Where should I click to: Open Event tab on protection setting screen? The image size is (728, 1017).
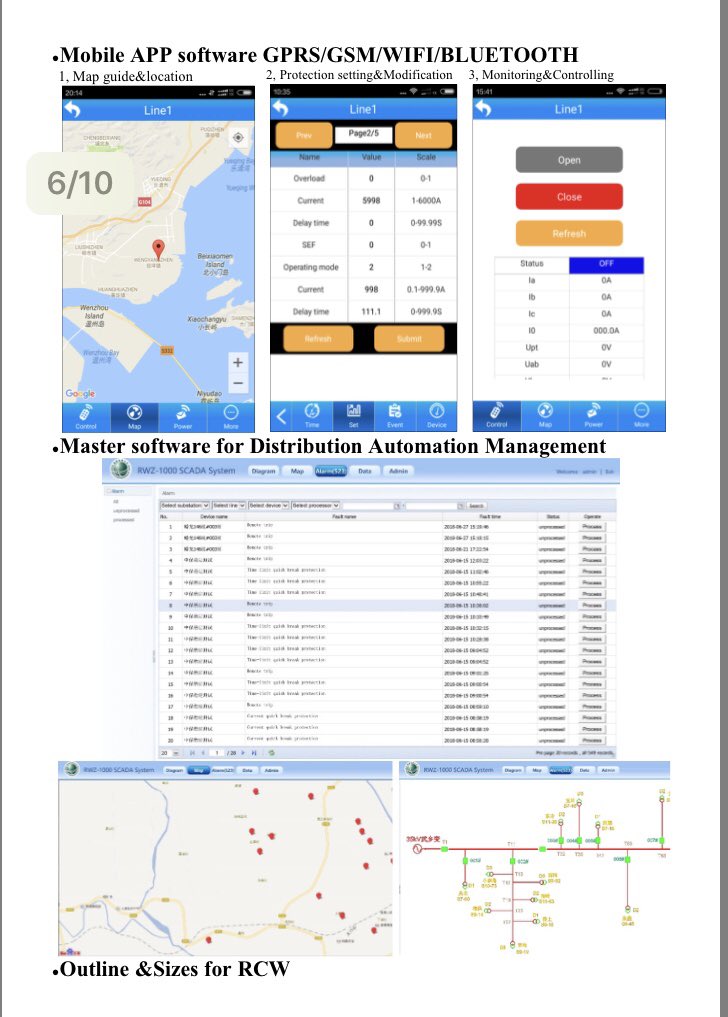(395, 416)
